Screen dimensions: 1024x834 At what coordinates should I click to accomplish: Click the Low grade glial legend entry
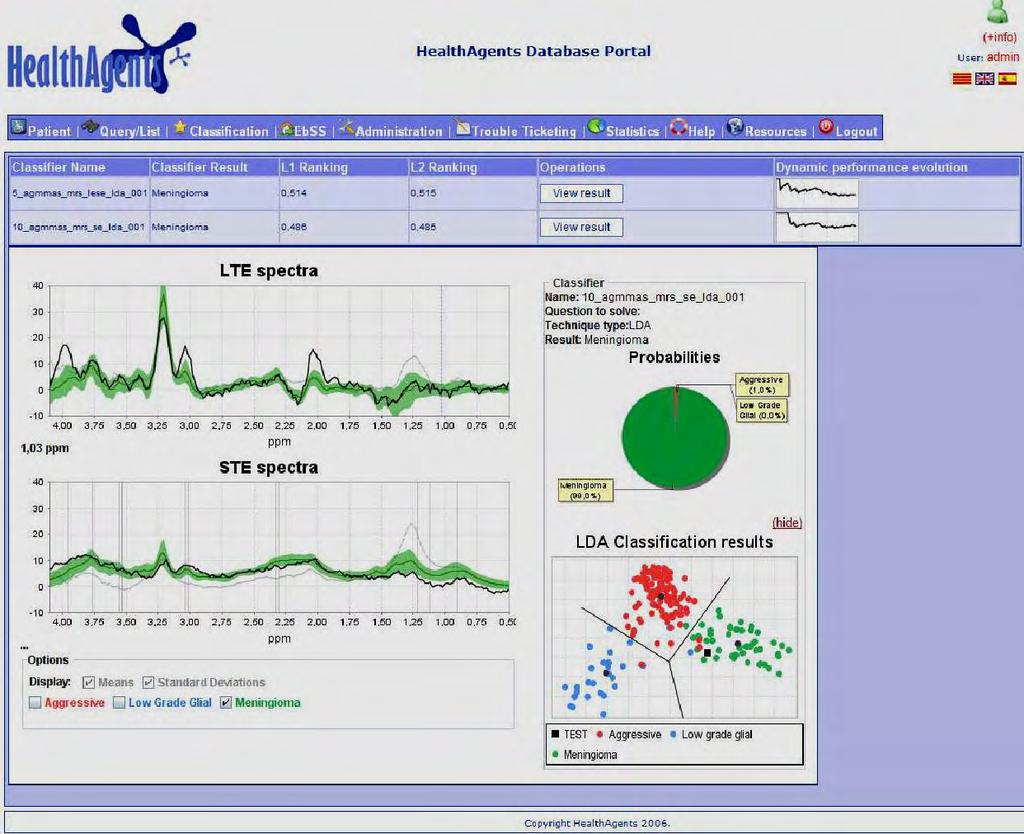711,735
